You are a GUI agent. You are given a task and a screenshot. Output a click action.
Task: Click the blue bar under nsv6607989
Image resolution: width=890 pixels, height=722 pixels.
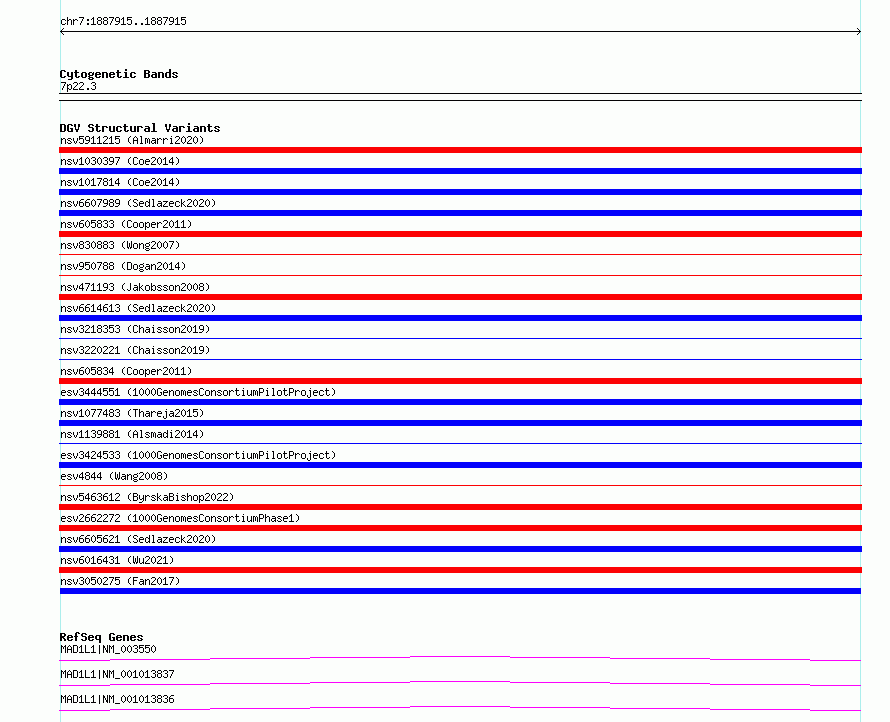click(460, 213)
